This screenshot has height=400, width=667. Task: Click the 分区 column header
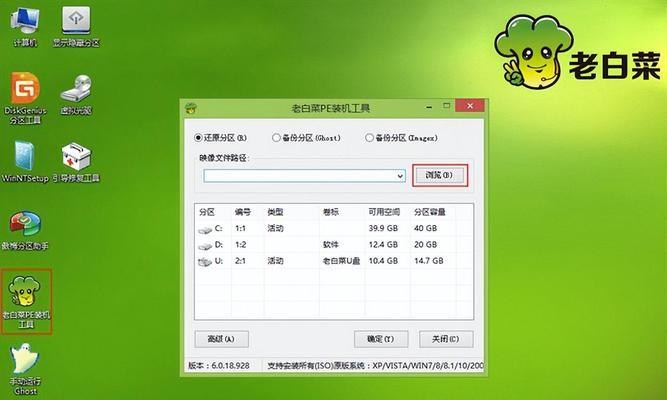[207, 212]
